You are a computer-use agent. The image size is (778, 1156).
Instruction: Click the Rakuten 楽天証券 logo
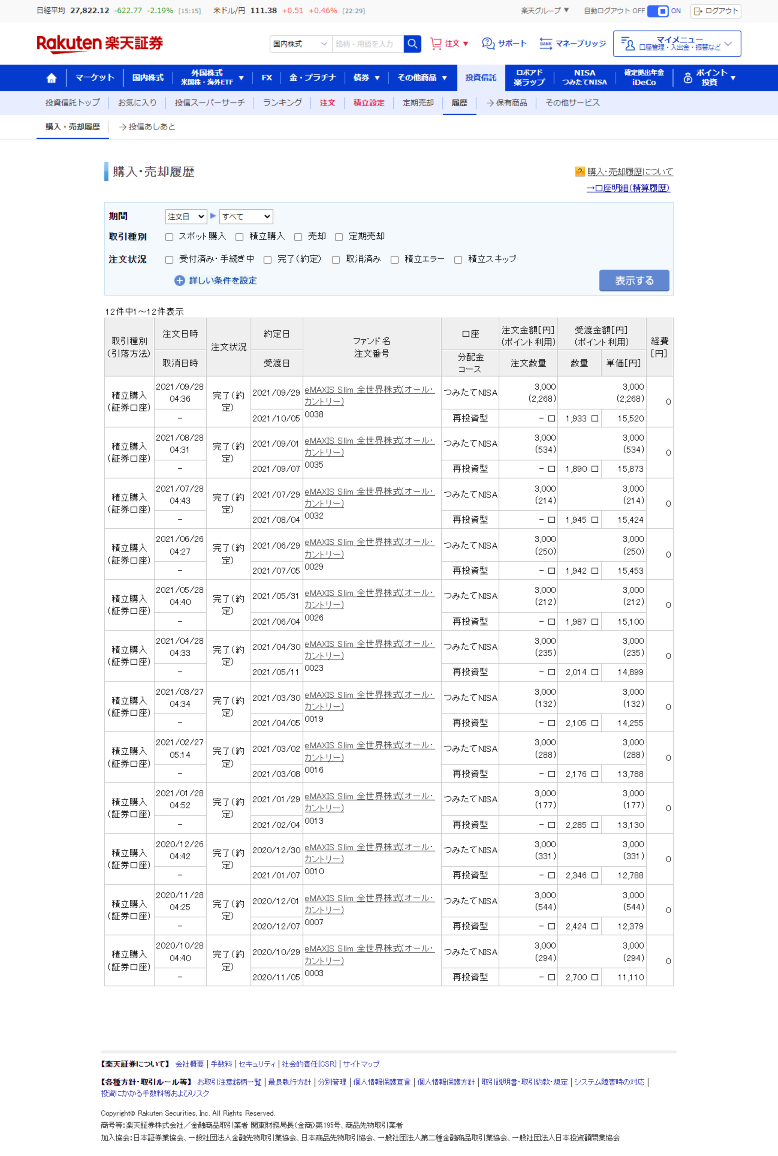pos(100,43)
